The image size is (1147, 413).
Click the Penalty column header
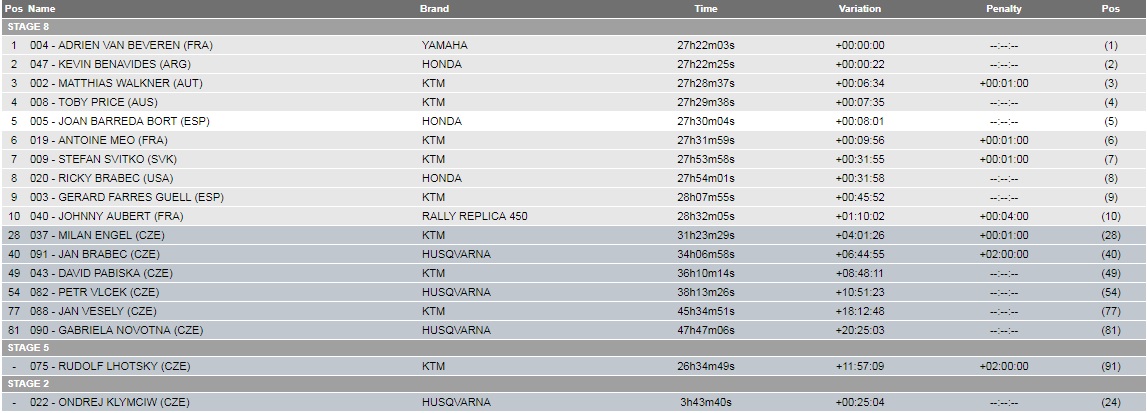[1004, 9]
